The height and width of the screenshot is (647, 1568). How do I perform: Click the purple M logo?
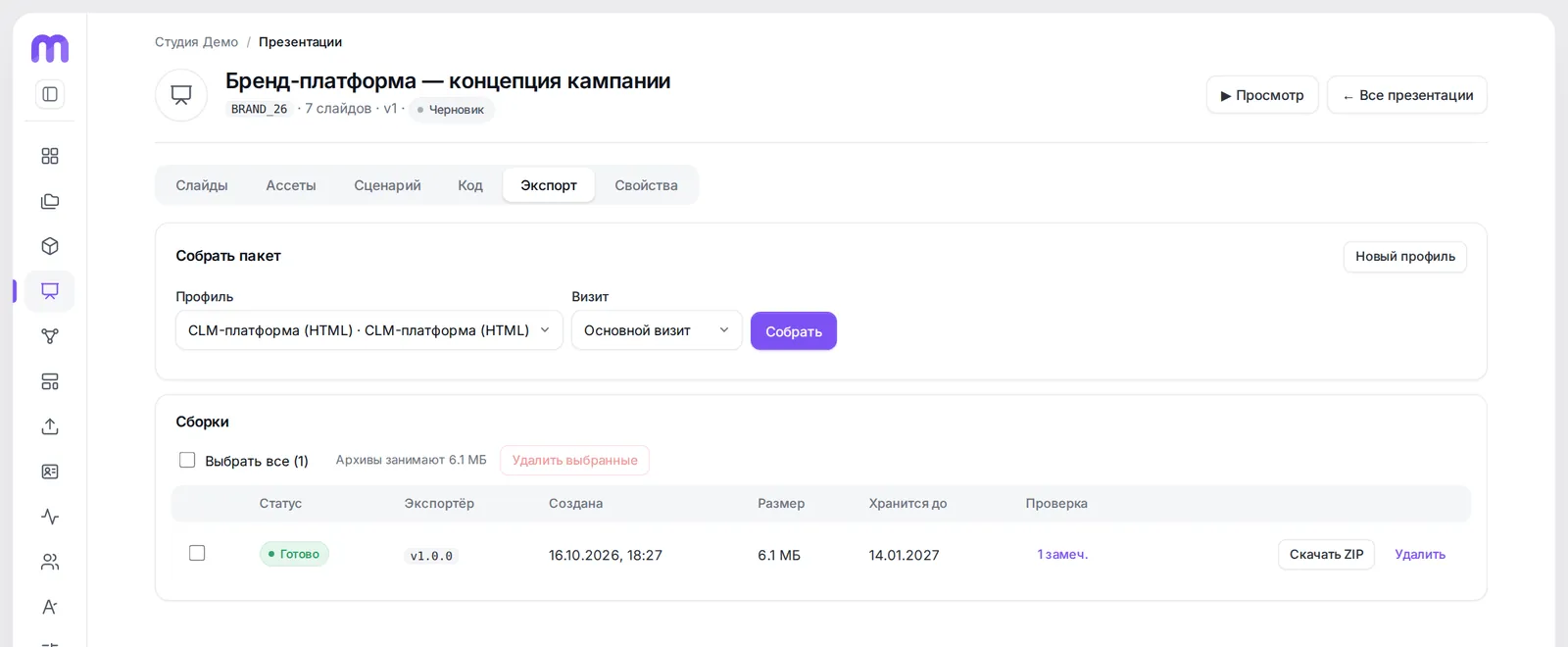coord(50,48)
